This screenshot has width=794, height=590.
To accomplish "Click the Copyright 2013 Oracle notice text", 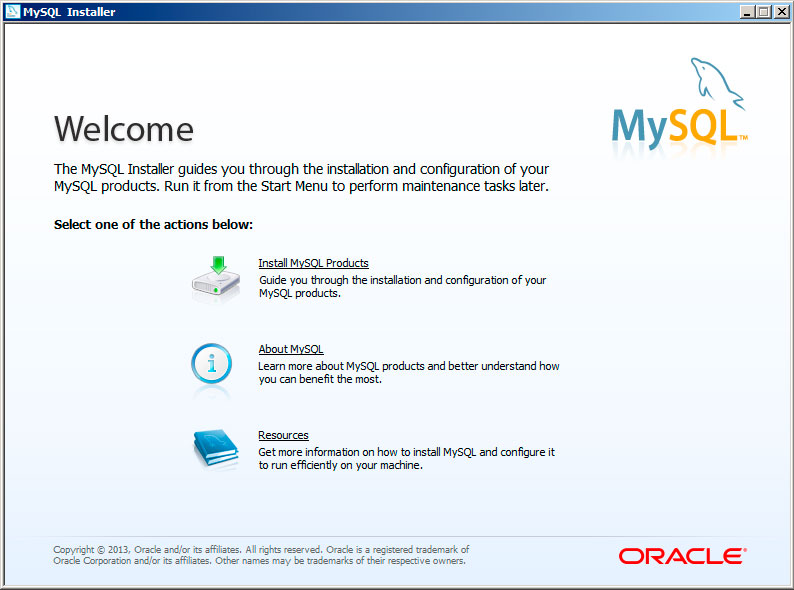I will pyautogui.click(x=261, y=555).
